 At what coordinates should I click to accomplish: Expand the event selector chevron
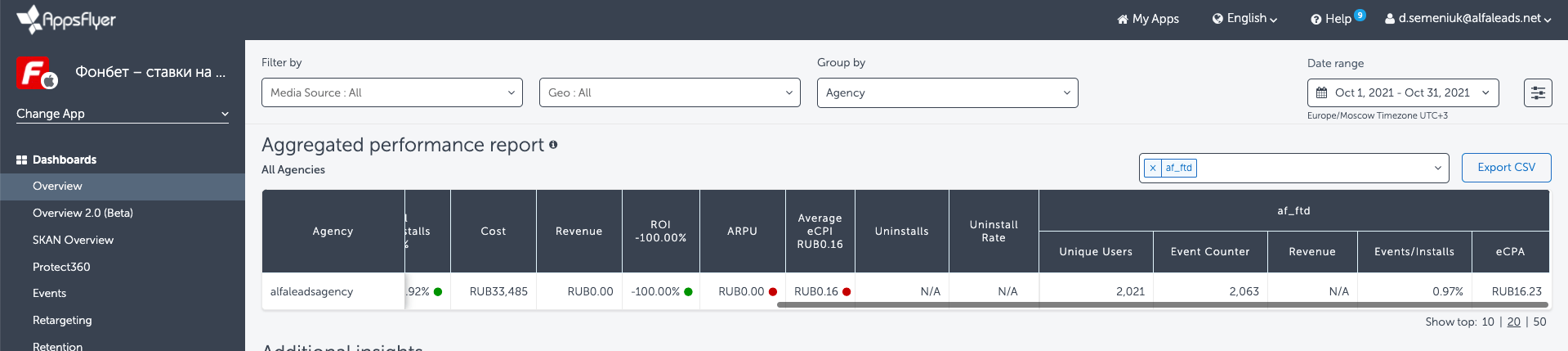pos(1438,168)
